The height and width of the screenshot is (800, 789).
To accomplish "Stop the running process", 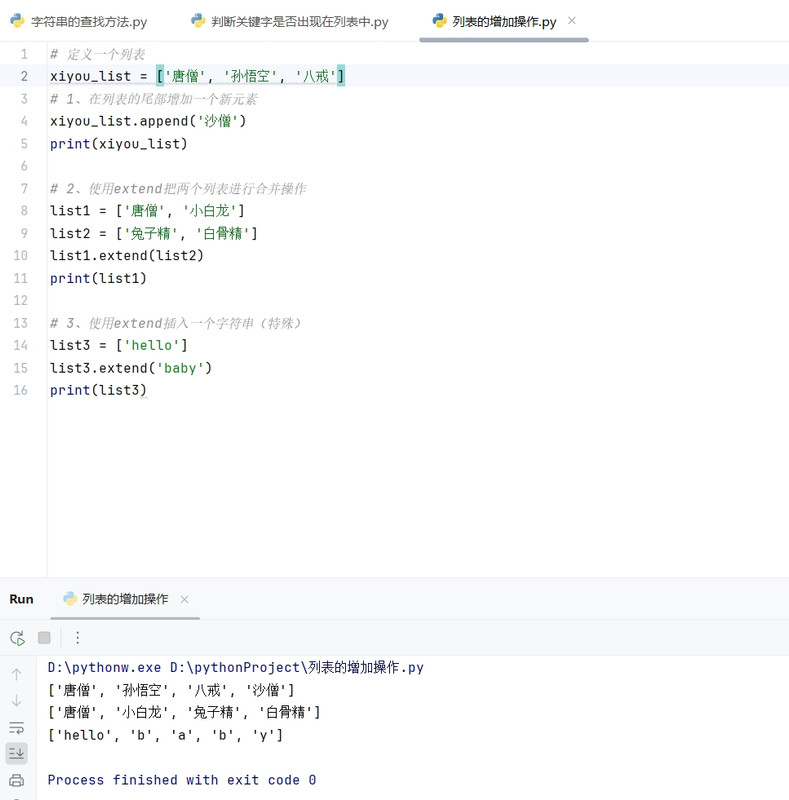I will [44, 638].
